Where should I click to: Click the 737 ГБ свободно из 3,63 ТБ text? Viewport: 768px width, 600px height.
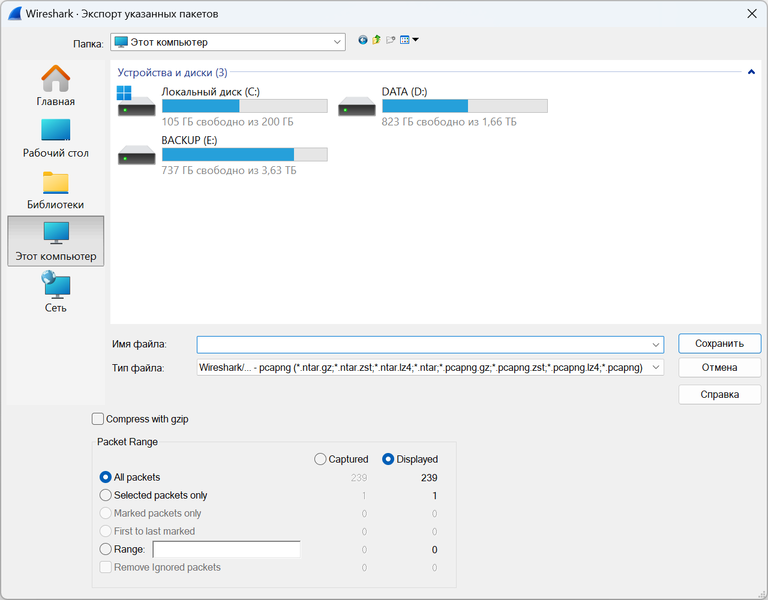[x=229, y=170]
